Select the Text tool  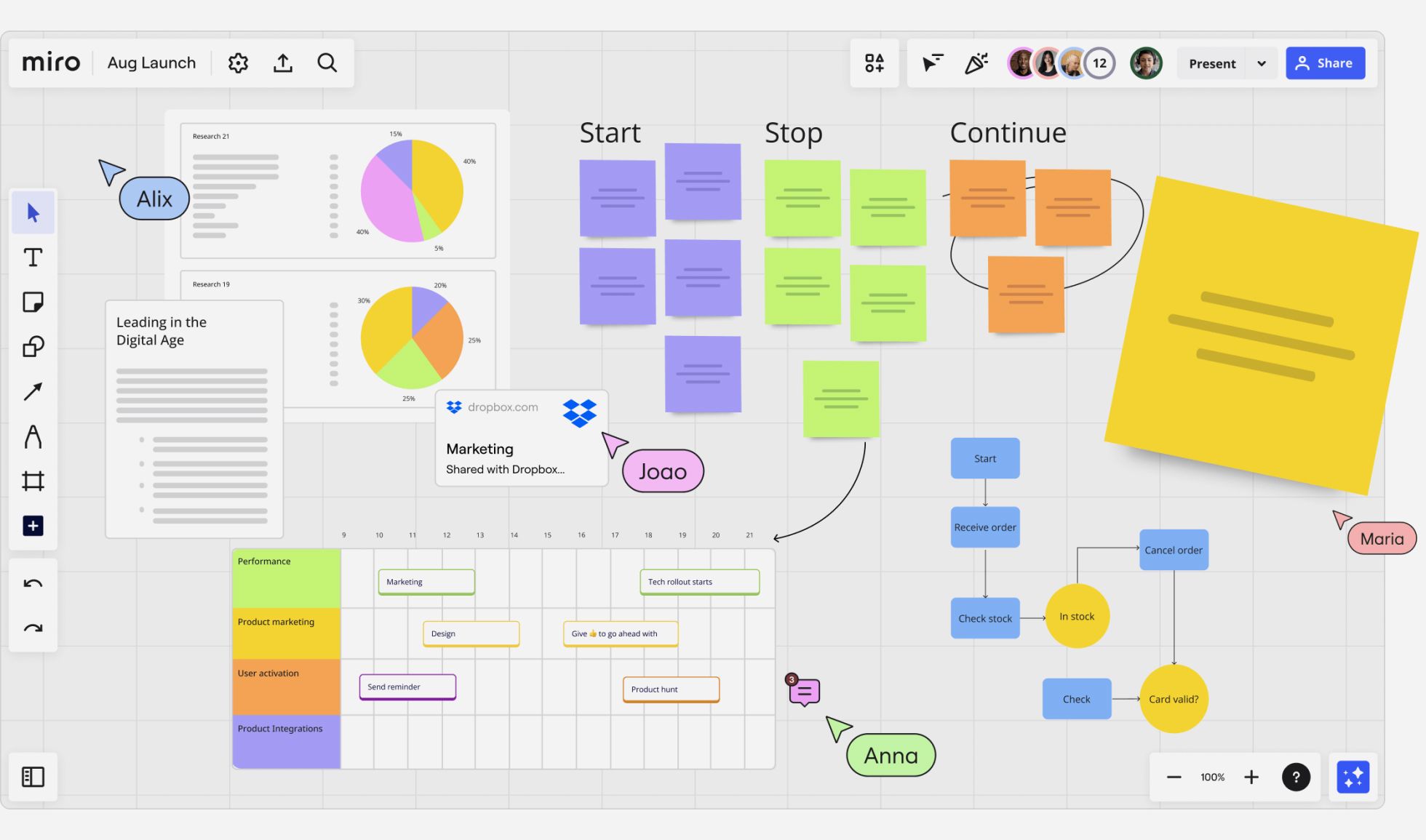pyautogui.click(x=33, y=257)
